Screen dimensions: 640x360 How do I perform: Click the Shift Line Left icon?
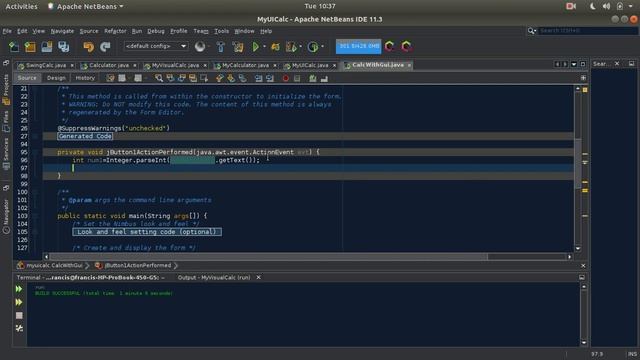click(x=258, y=78)
